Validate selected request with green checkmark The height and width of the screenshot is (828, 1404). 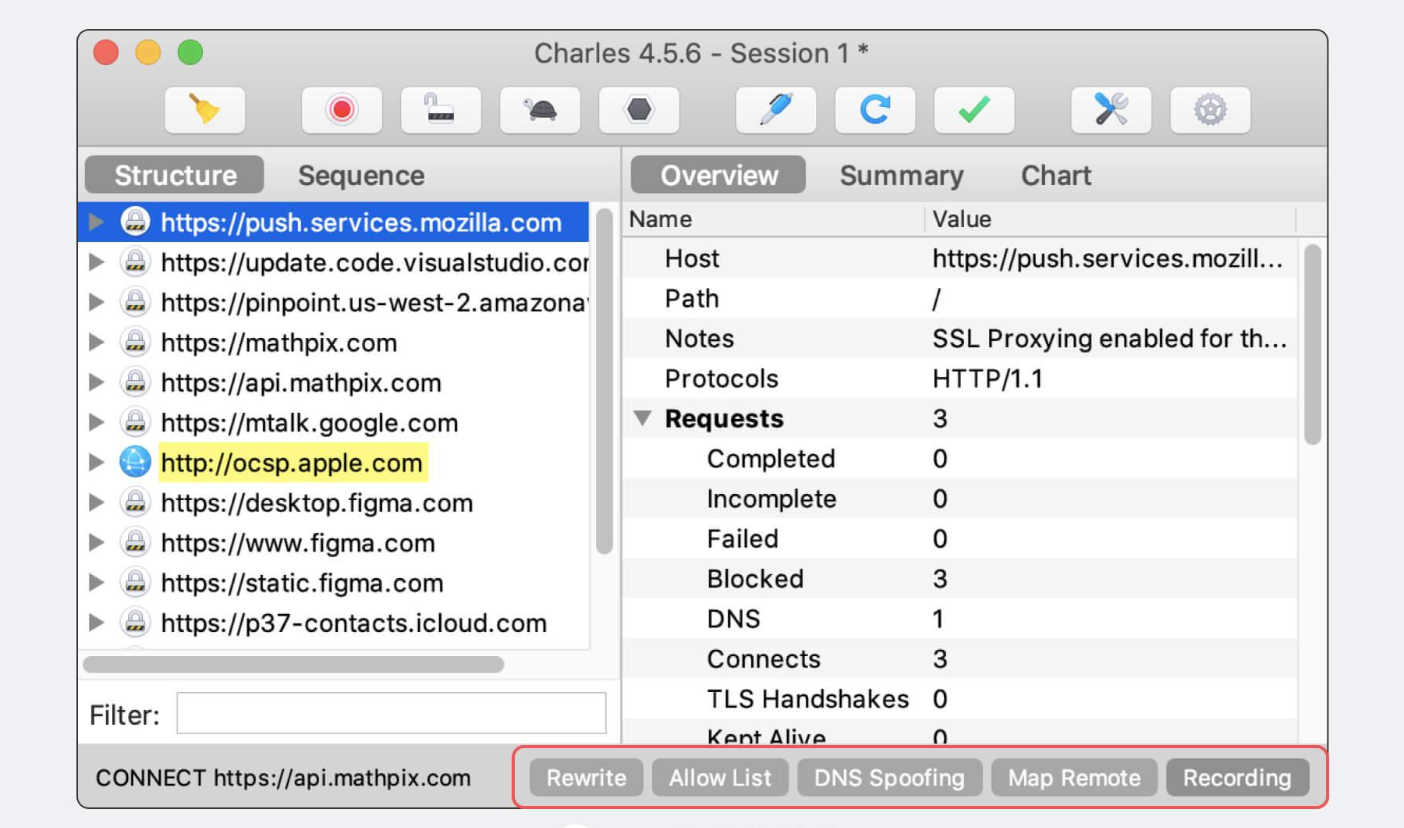pos(974,110)
